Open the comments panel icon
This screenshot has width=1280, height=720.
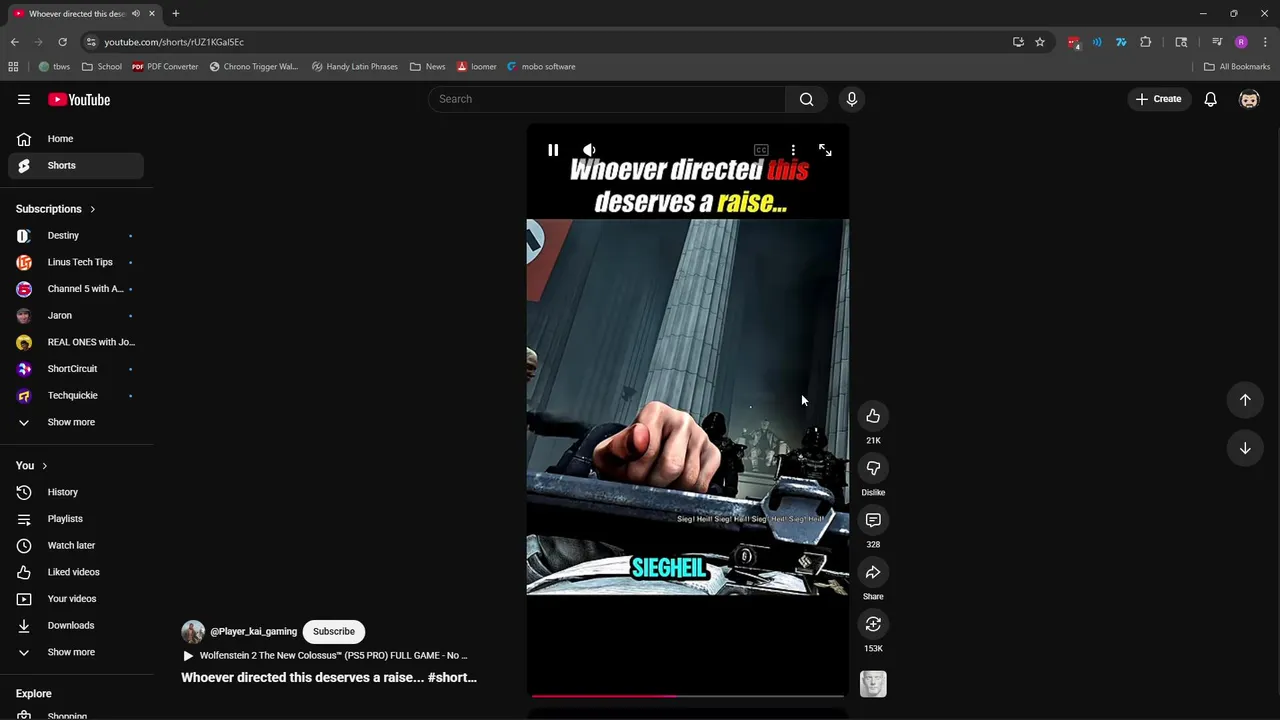(x=873, y=520)
